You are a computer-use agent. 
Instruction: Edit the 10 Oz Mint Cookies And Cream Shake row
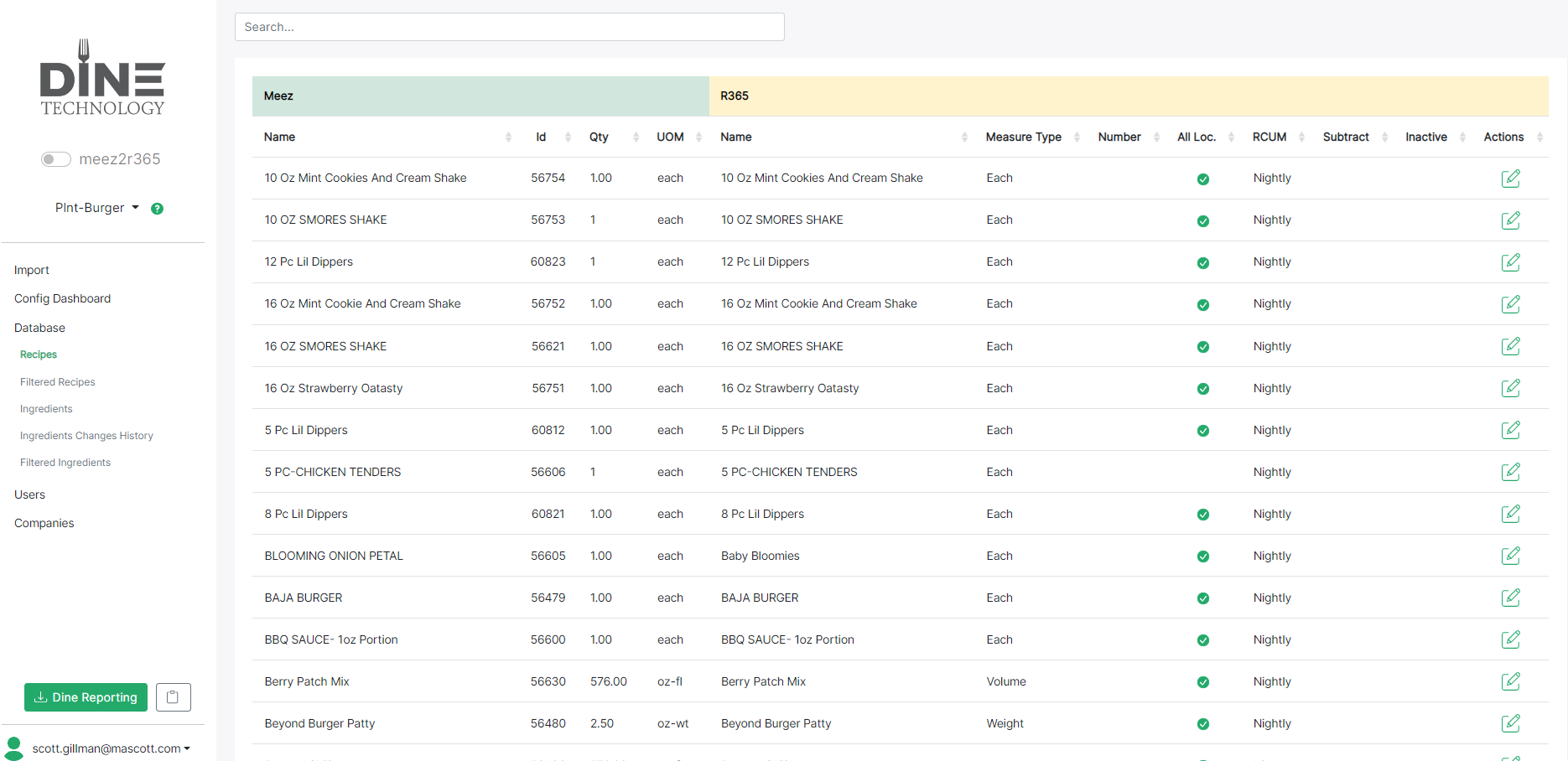coord(1510,179)
